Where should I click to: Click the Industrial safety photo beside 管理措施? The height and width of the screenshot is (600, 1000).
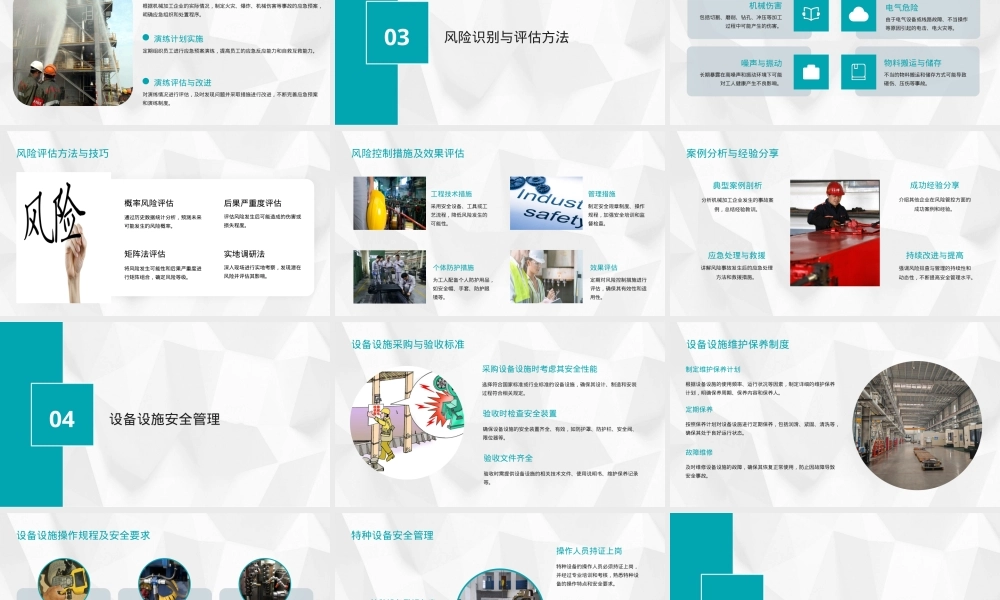click(546, 203)
